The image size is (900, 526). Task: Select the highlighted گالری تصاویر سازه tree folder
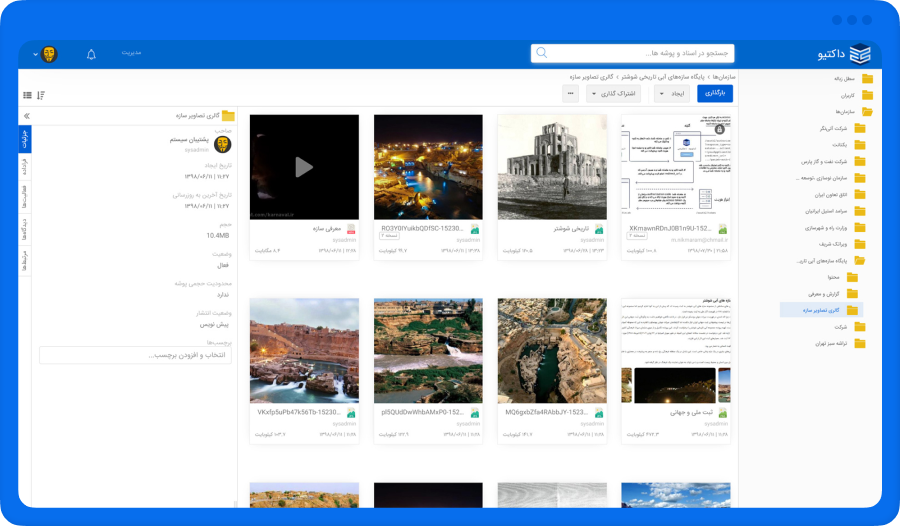pyautogui.click(x=821, y=310)
